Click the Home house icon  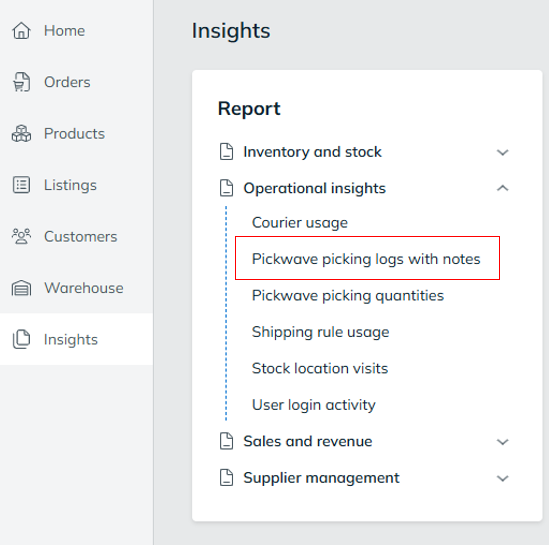pyautogui.click(x=21, y=30)
